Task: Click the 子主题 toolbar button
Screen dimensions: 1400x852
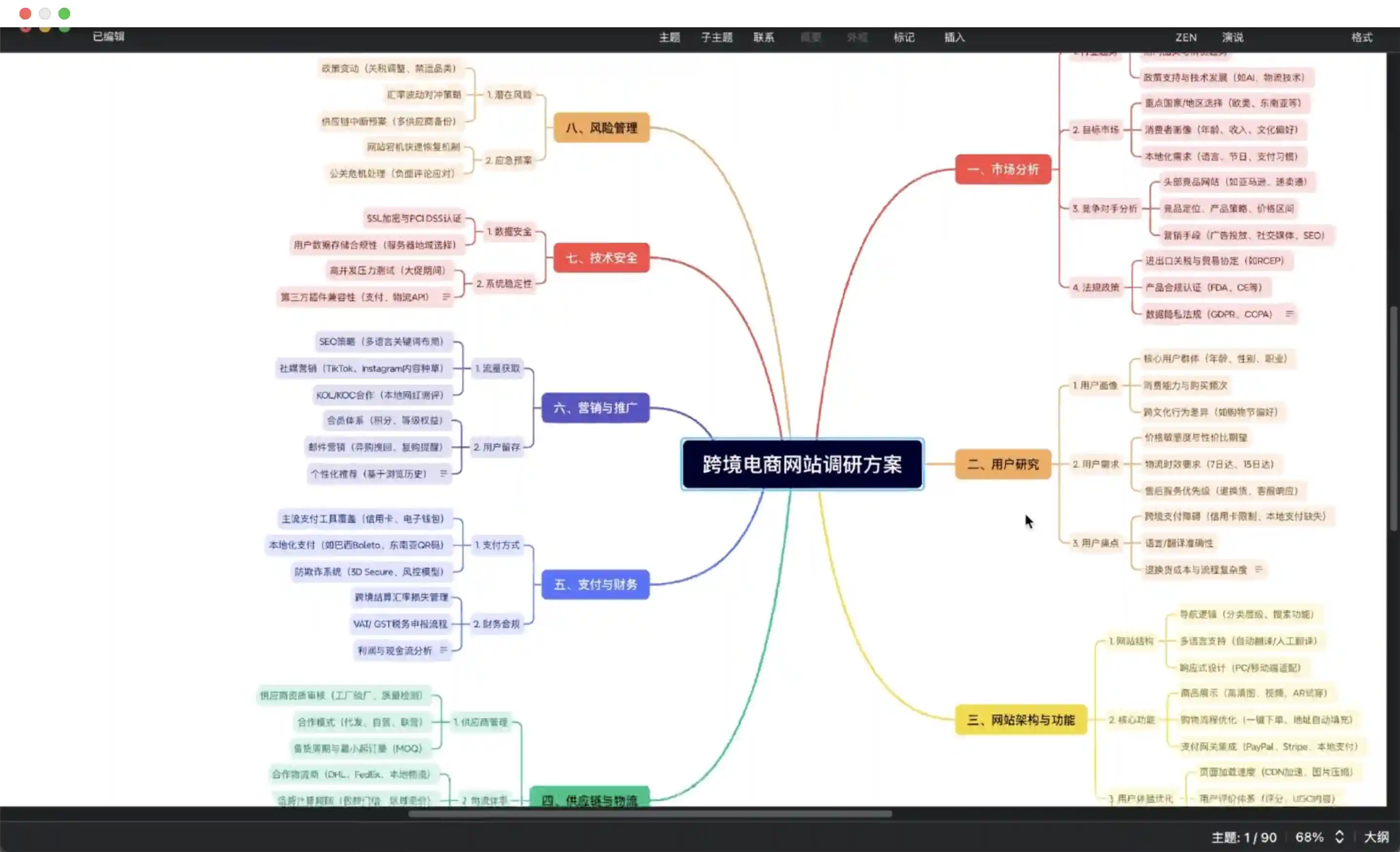Action: click(717, 37)
